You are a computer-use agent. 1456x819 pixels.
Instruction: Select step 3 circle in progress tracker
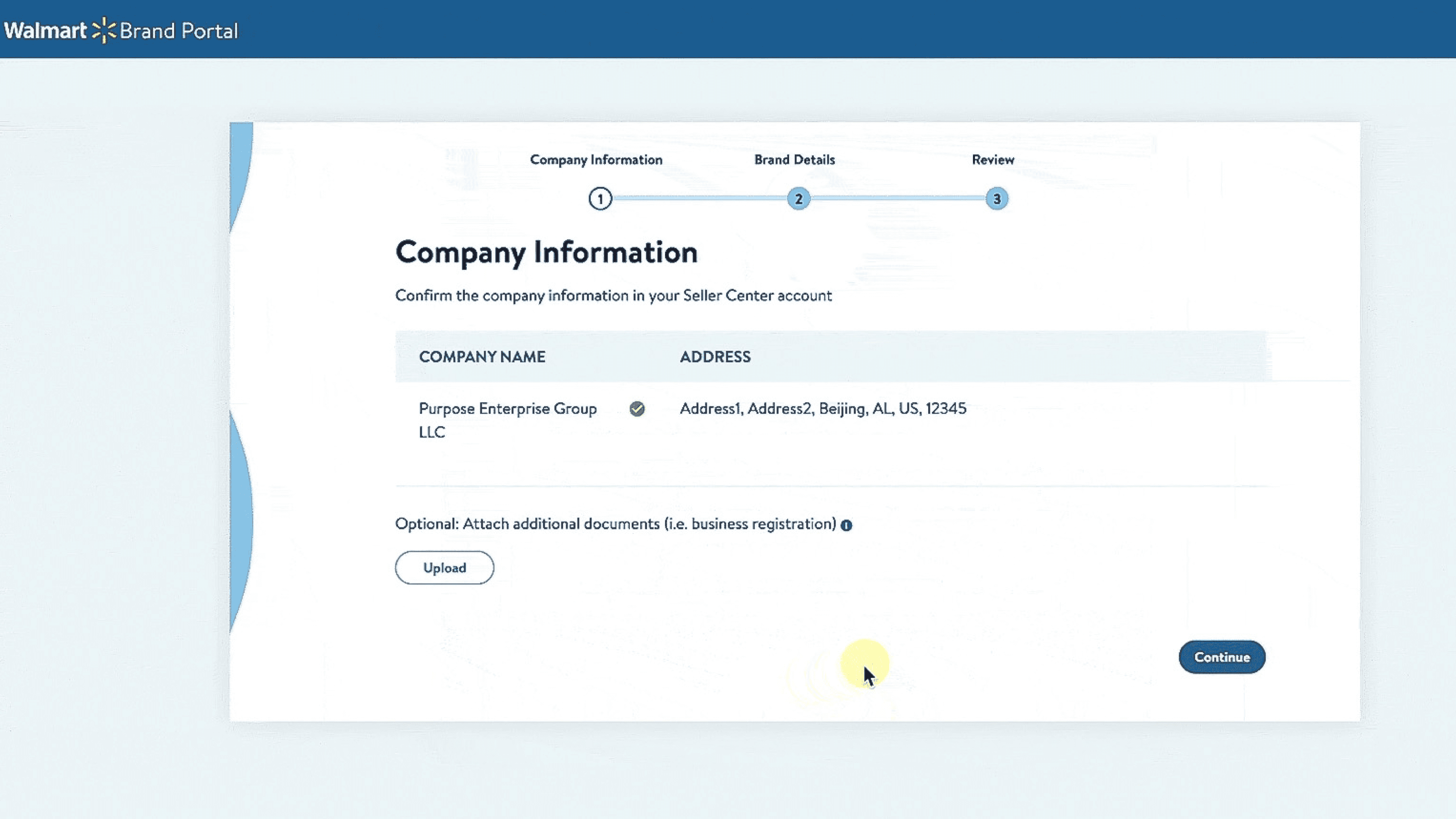997,199
